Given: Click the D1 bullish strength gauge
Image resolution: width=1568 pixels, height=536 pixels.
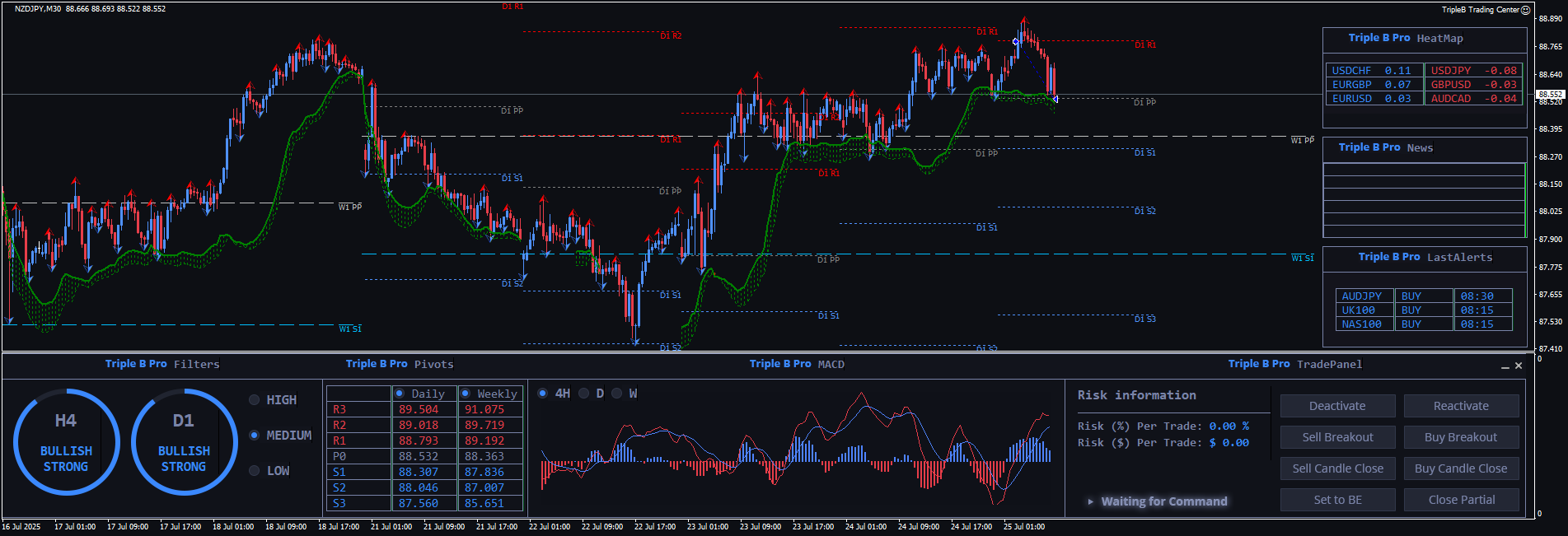Looking at the screenshot, I should point(184,442).
